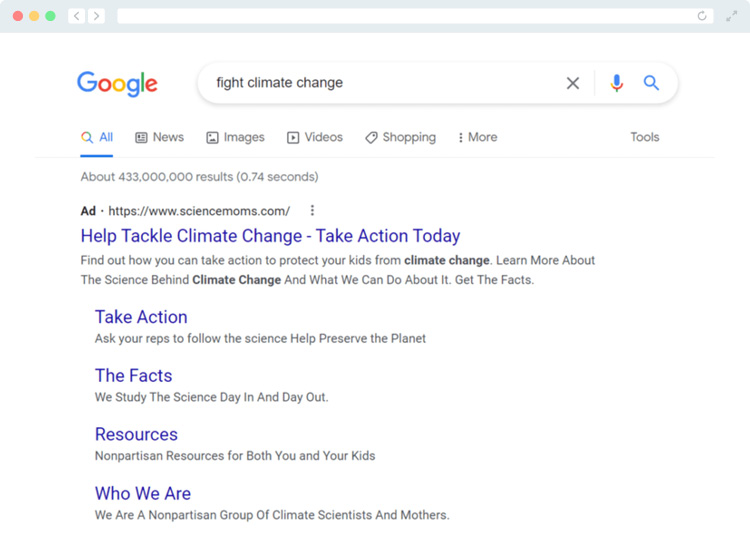Screen dimensions: 750x555
Task: Open the Resources sitelink
Action: (136, 434)
